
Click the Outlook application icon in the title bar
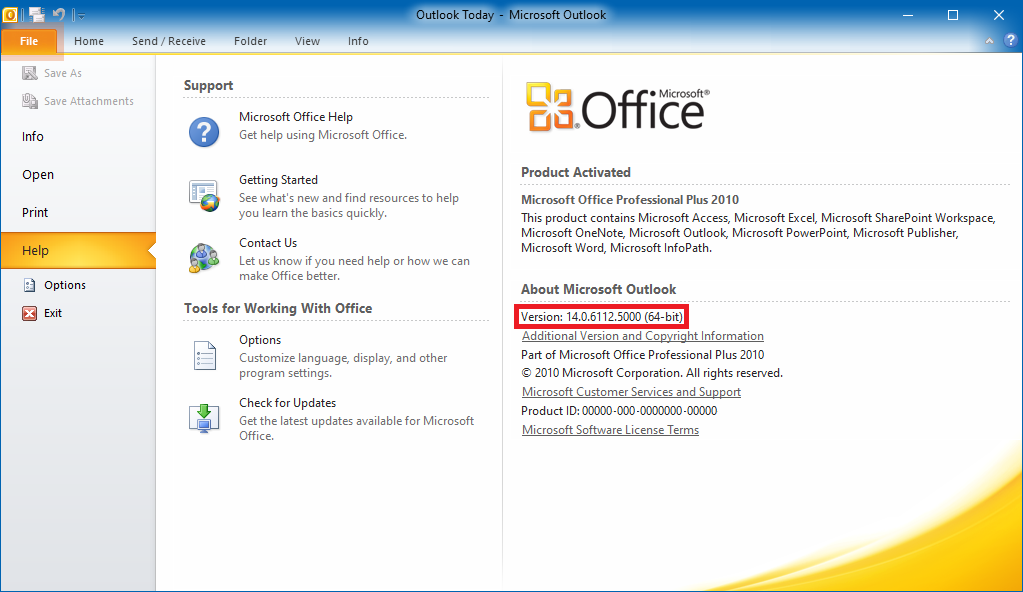click(11, 14)
